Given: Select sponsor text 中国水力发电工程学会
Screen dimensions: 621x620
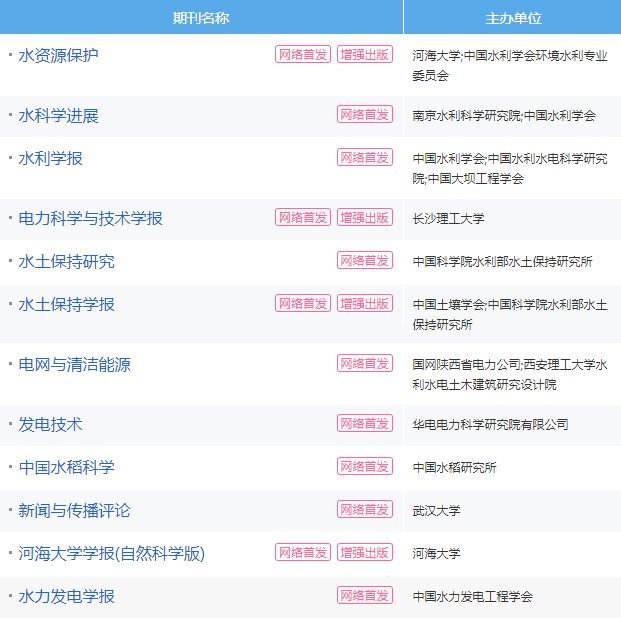Looking at the screenshot, I should pyautogui.click(x=472, y=596).
